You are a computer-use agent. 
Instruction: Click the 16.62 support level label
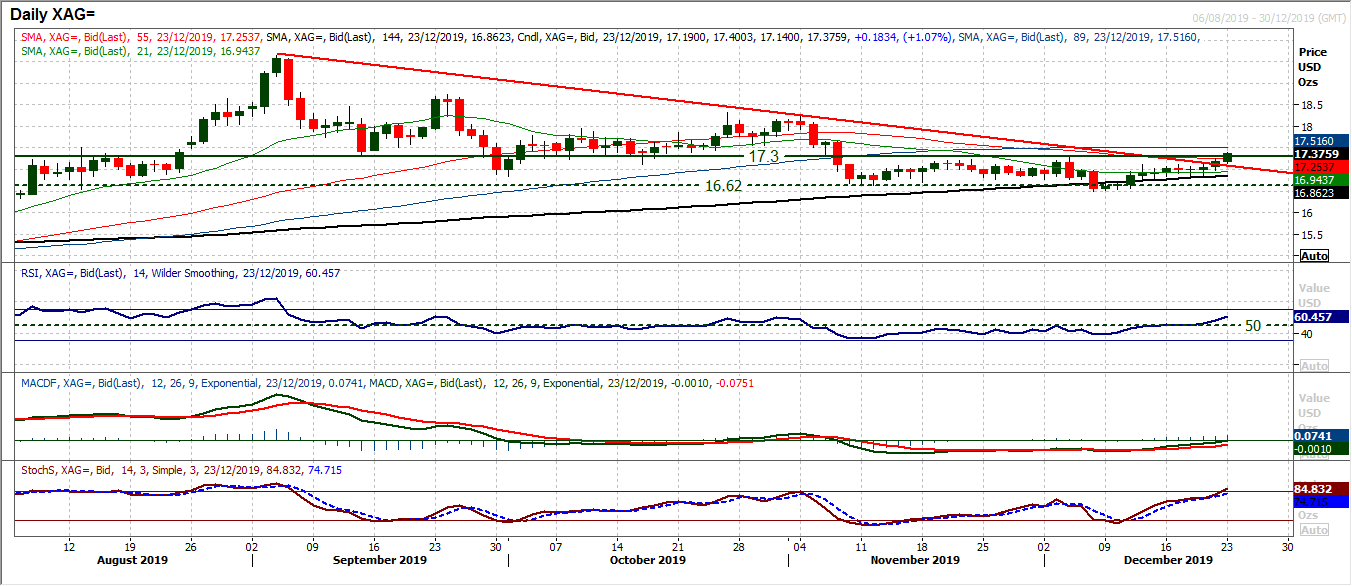tap(723, 186)
